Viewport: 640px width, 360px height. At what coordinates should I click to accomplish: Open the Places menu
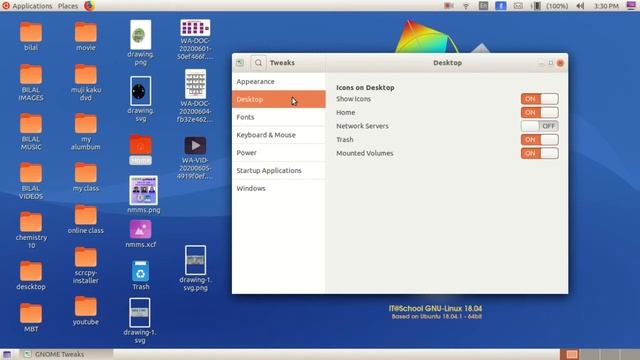click(x=68, y=6)
